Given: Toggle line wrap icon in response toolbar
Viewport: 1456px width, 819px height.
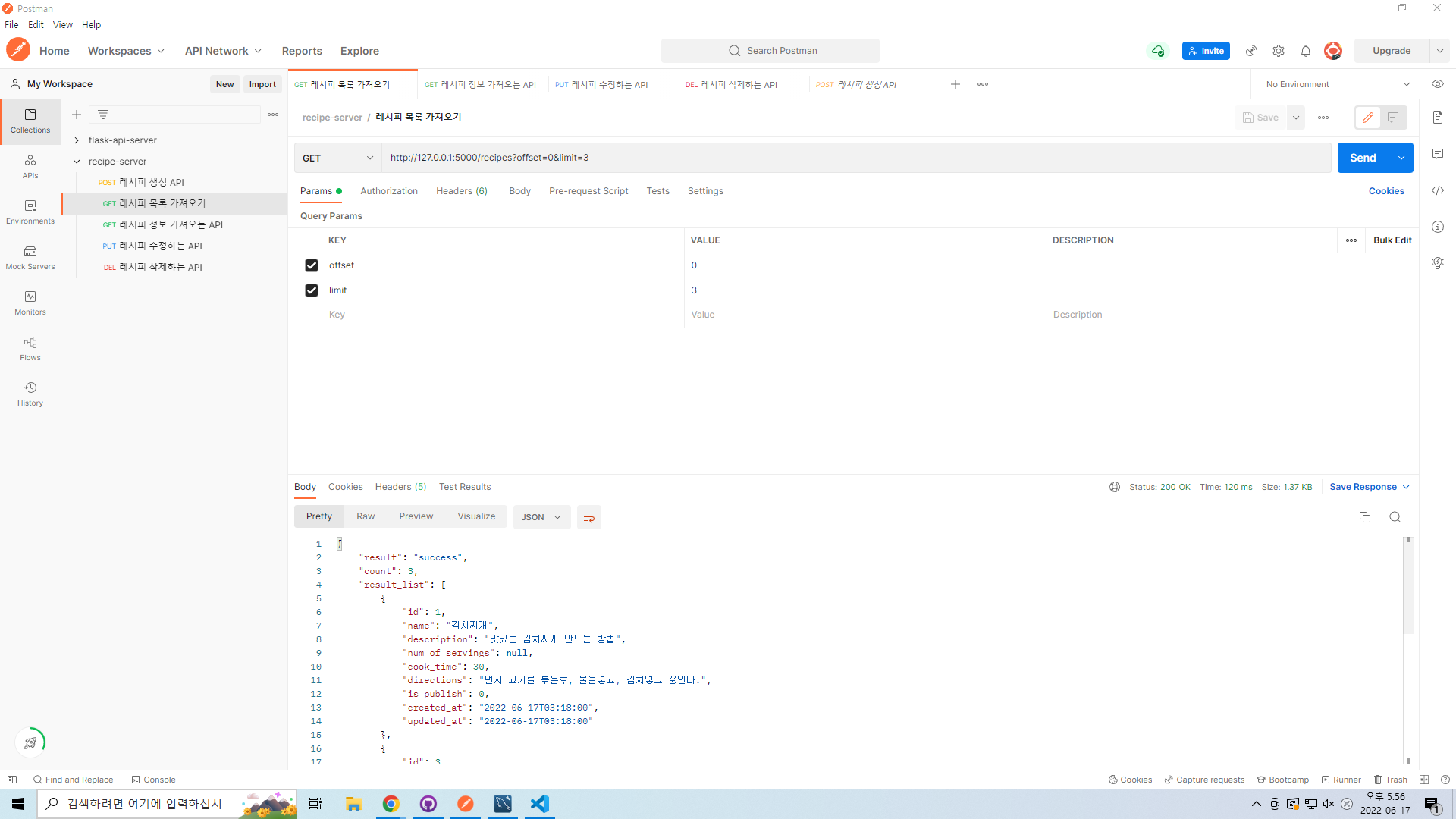Looking at the screenshot, I should pos(588,517).
